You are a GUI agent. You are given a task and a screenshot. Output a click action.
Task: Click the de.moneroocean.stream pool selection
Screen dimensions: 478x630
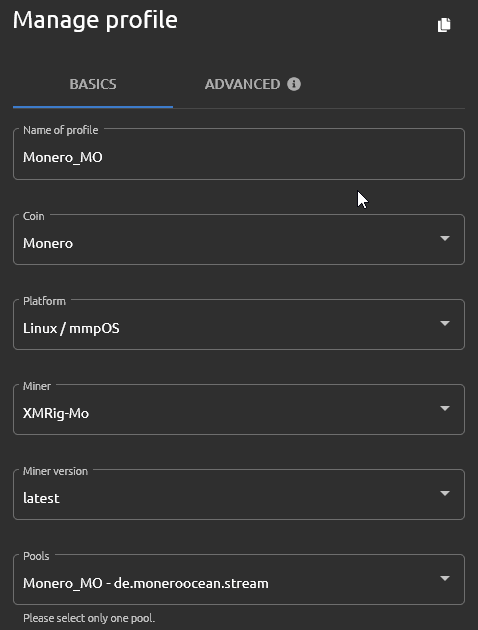tap(145, 583)
